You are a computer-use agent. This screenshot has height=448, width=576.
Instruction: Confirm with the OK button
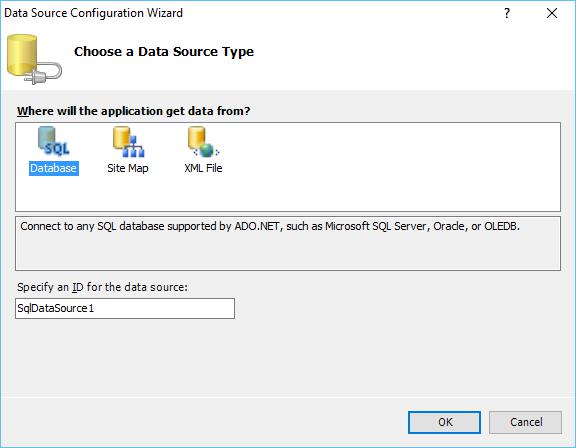tap(444, 422)
